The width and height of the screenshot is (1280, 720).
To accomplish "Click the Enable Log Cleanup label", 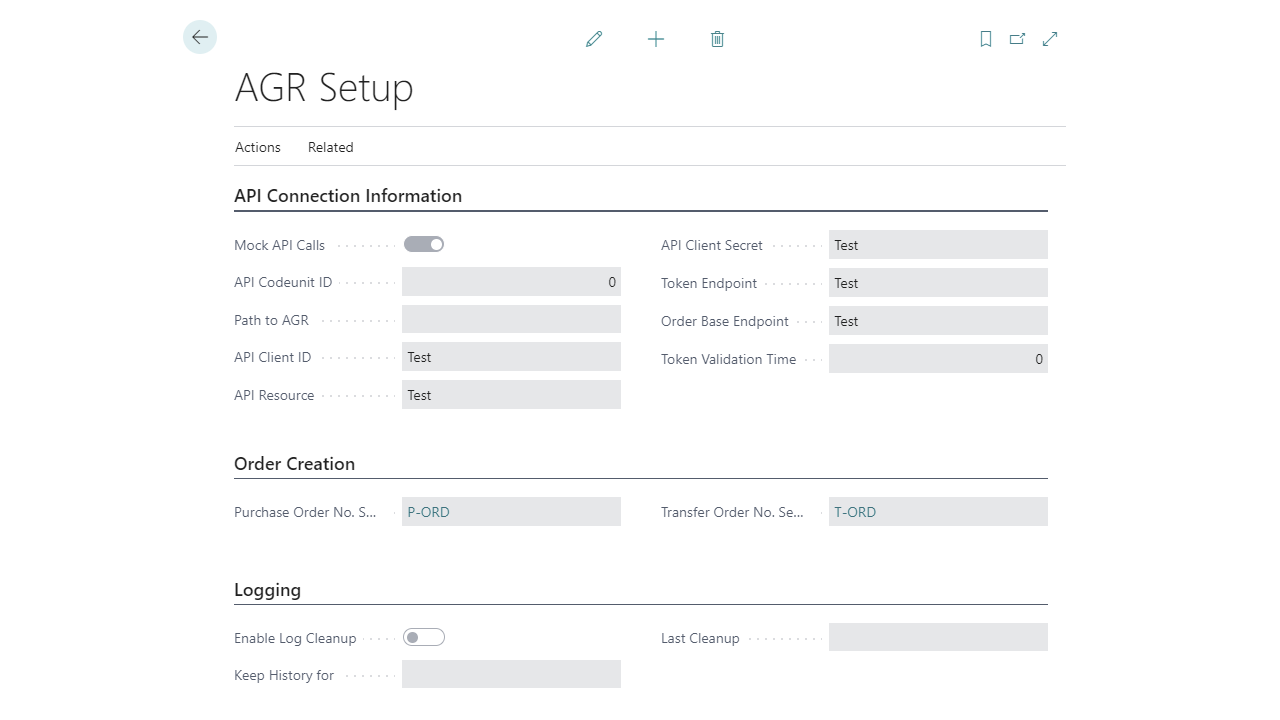I will [x=295, y=638].
